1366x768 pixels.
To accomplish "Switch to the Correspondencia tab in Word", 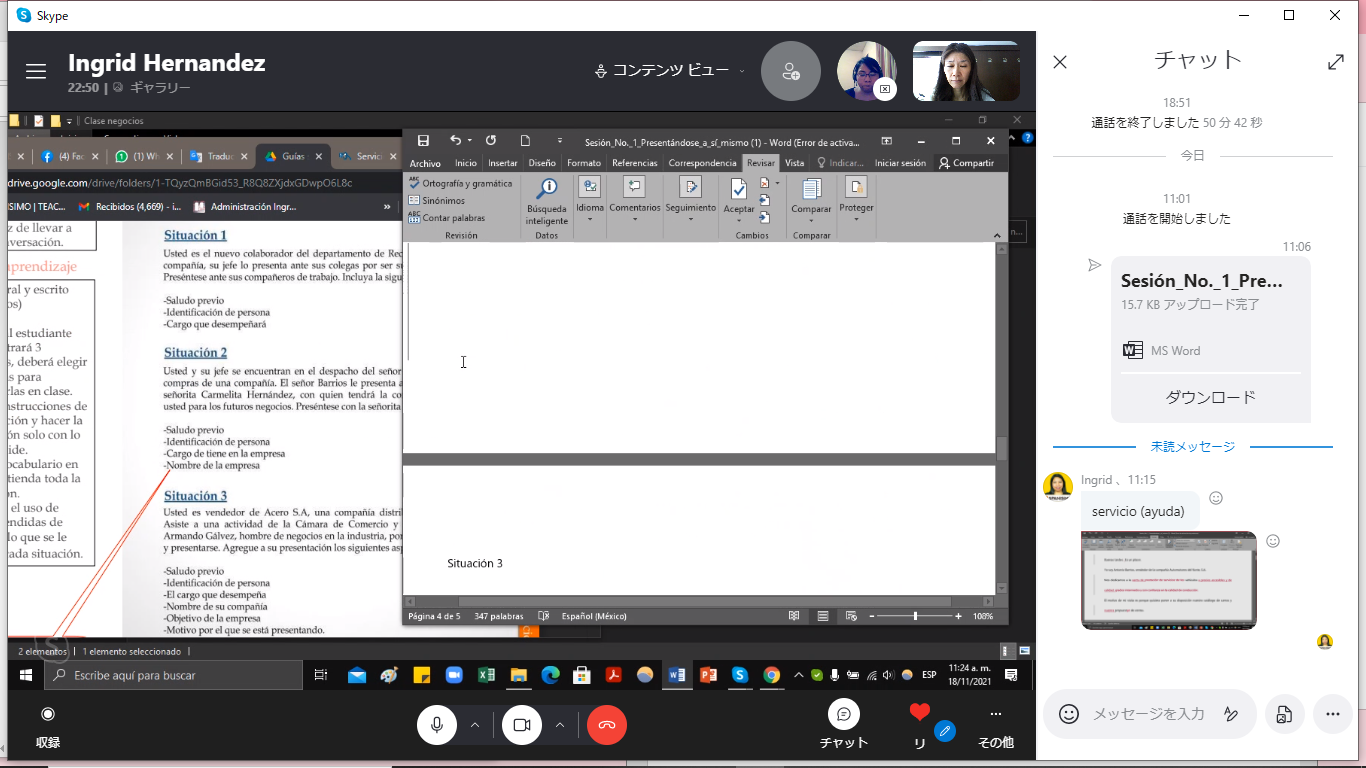I will pos(703,163).
